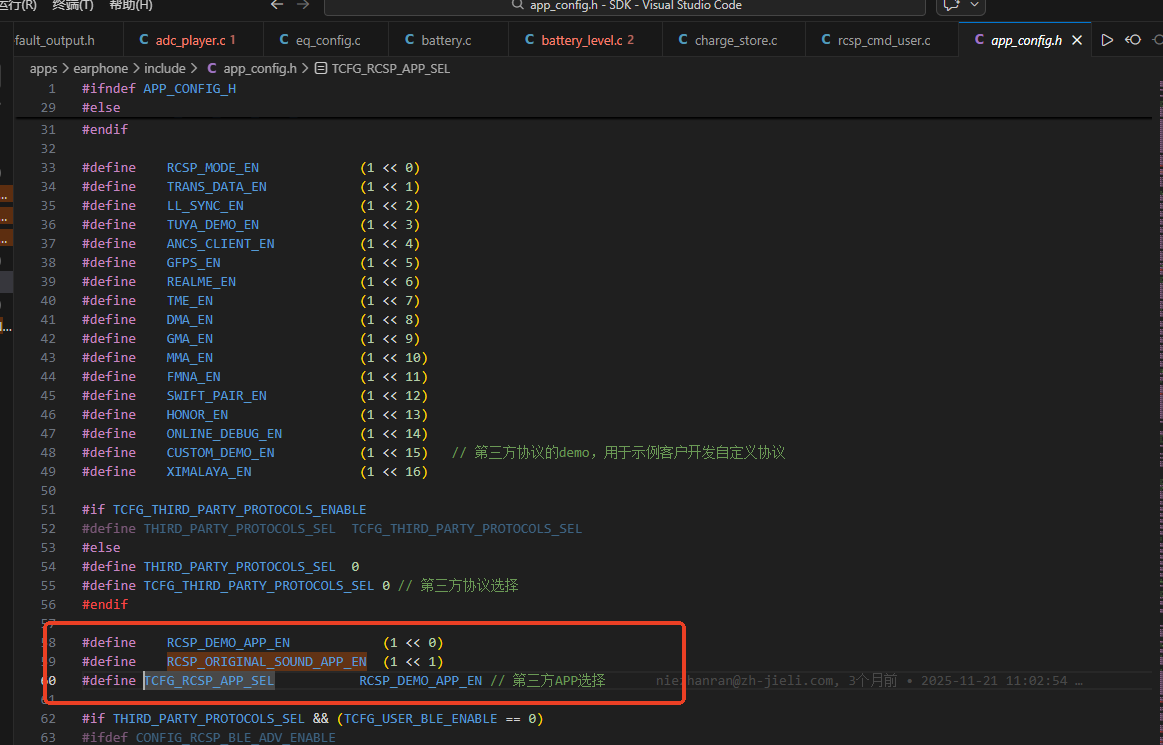The height and width of the screenshot is (745, 1163).
Task: Select line 54 via its line number
Action: click(x=47, y=566)
